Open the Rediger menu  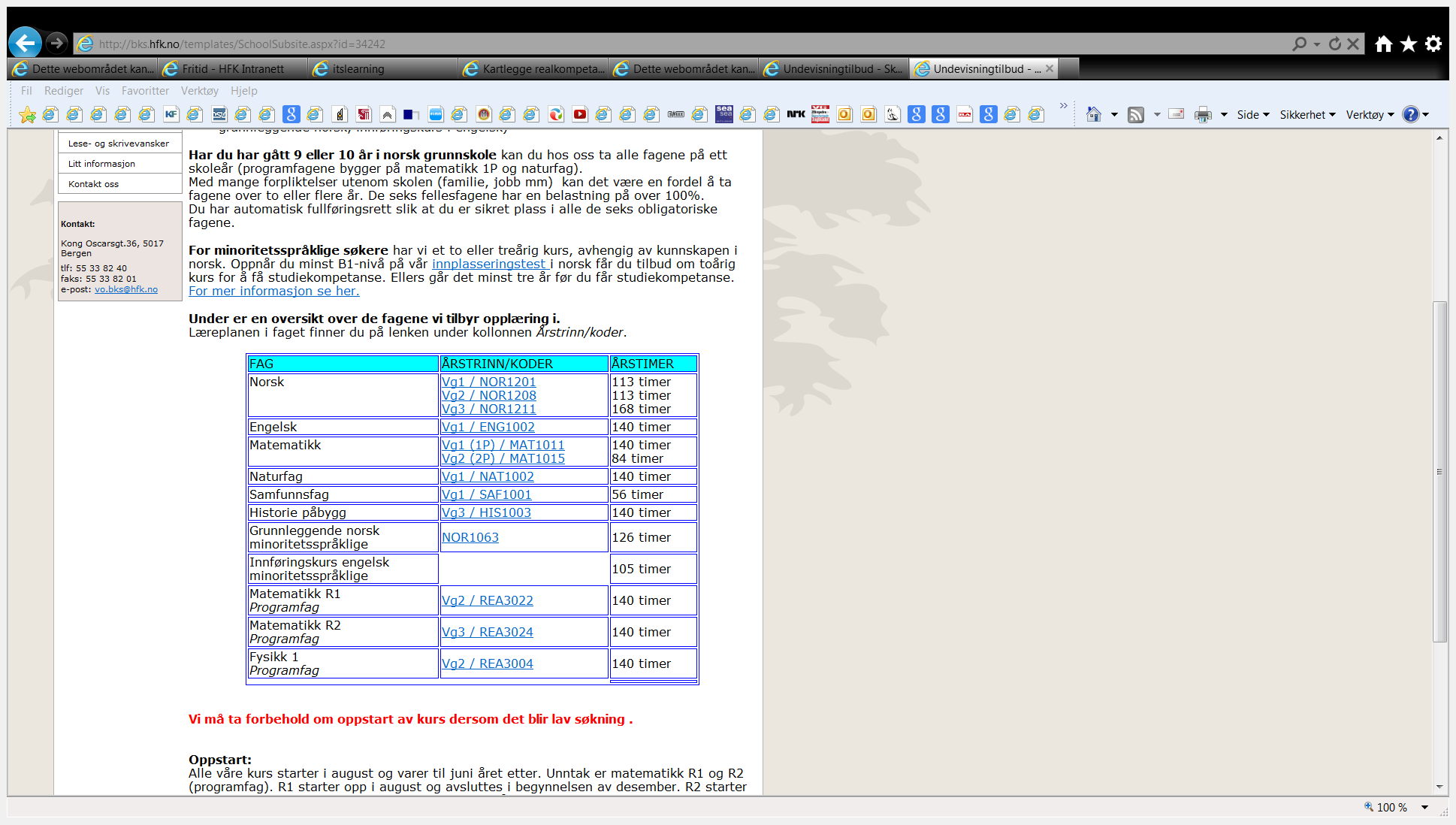64,90
